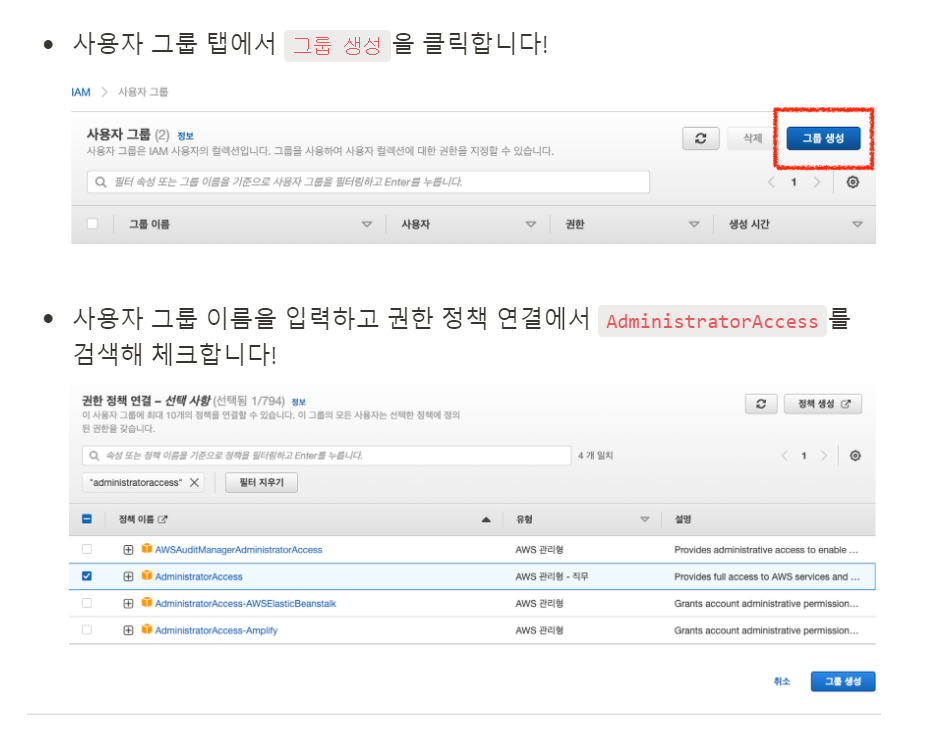Viewport: 926px width, 744px height.
Task: Click refresh icon in permission policy section
Action: pyautogui.click(x=761, y=404)
